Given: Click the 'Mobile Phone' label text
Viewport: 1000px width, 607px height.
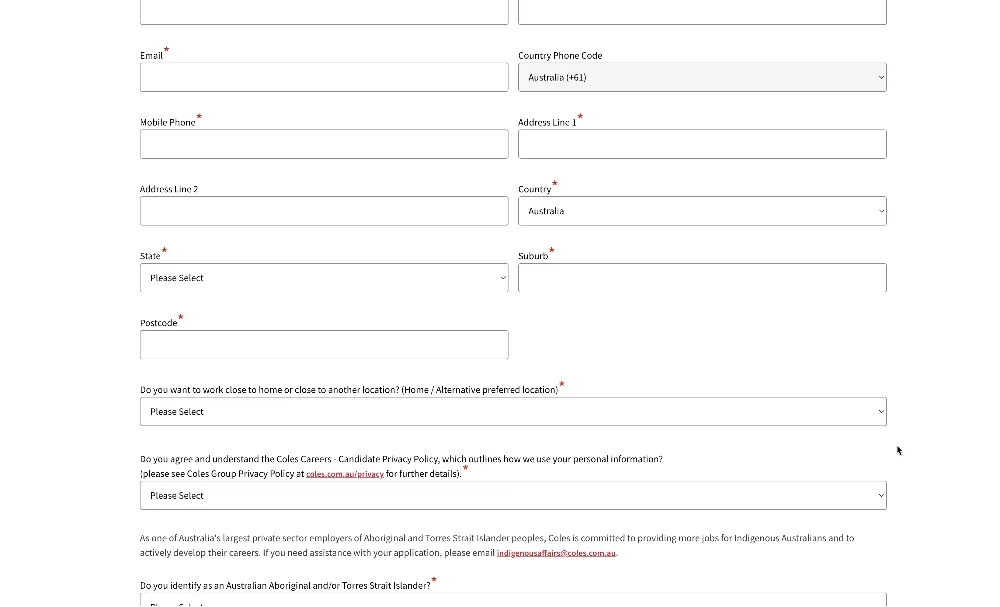Looking at the screenshot, I should [168, 122].
